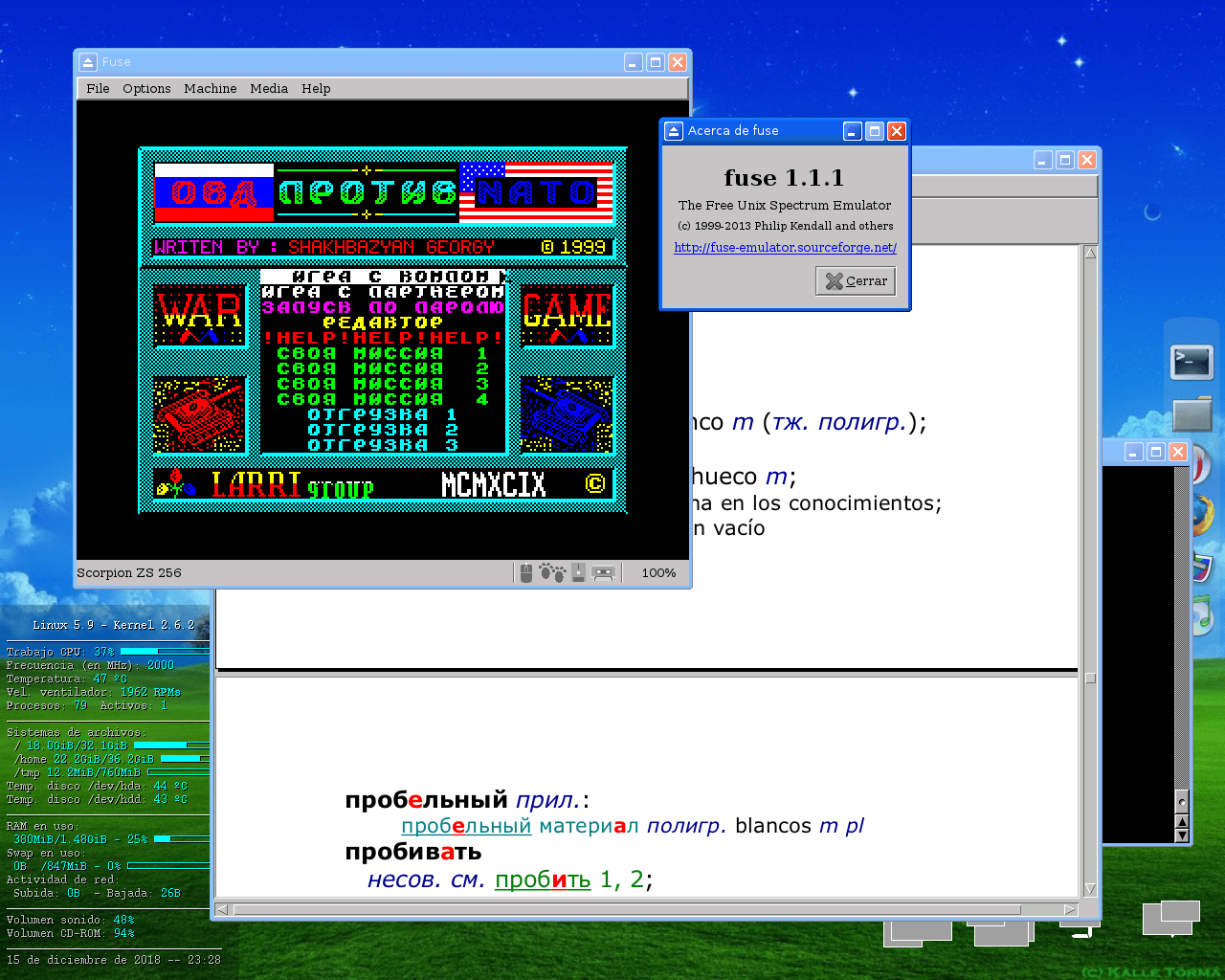Click the cassette tape status icon in Fuse
The image size is (1225, 980).
coord(603,572)
